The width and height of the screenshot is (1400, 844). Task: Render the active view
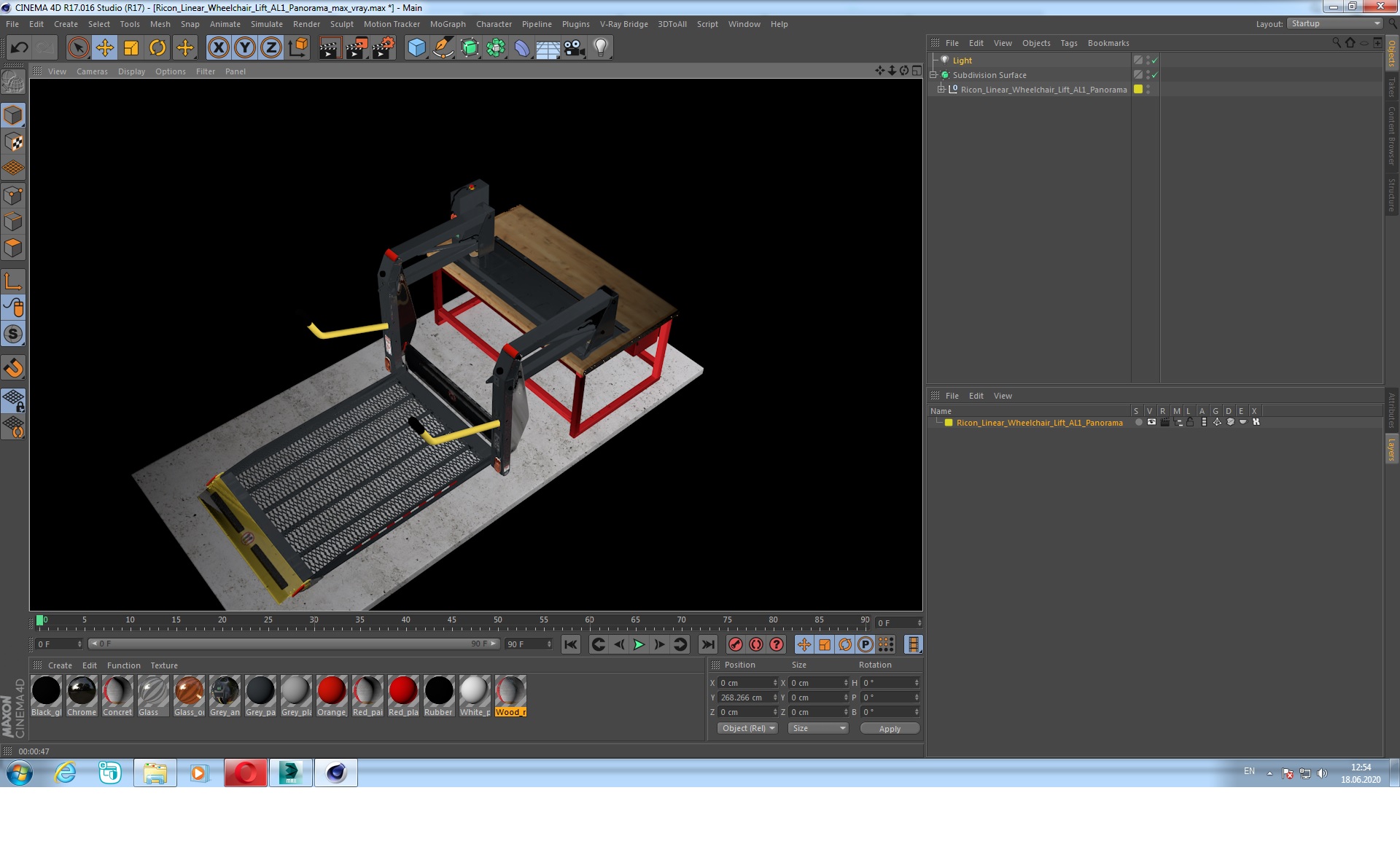tap(330, 48)
